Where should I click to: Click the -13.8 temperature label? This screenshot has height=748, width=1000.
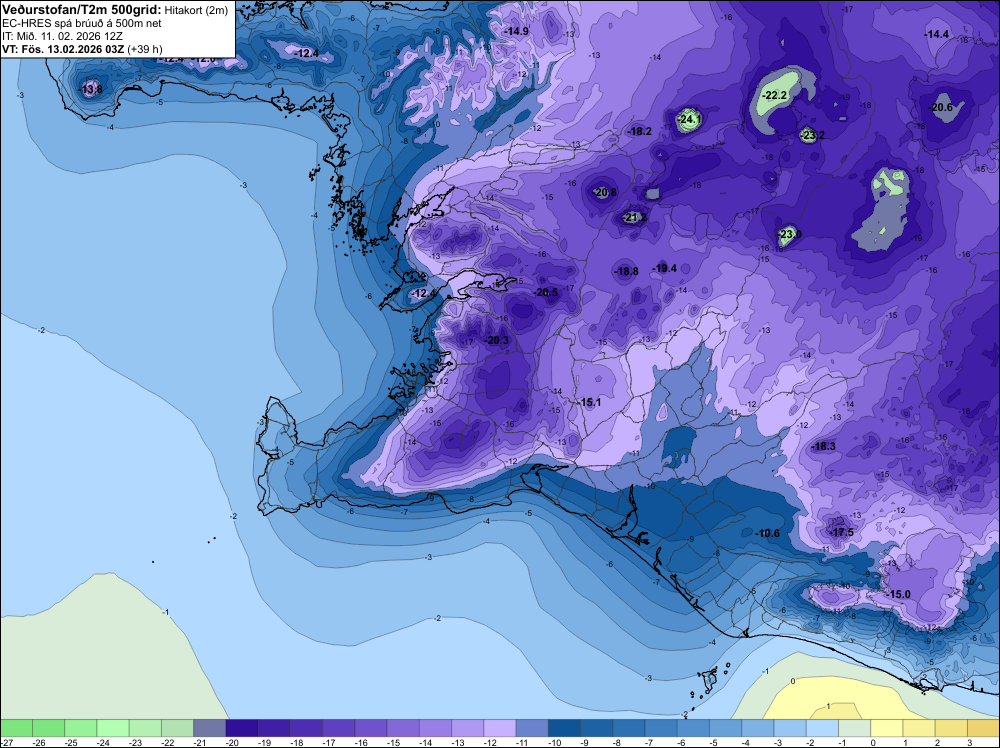tap(90, 90)
